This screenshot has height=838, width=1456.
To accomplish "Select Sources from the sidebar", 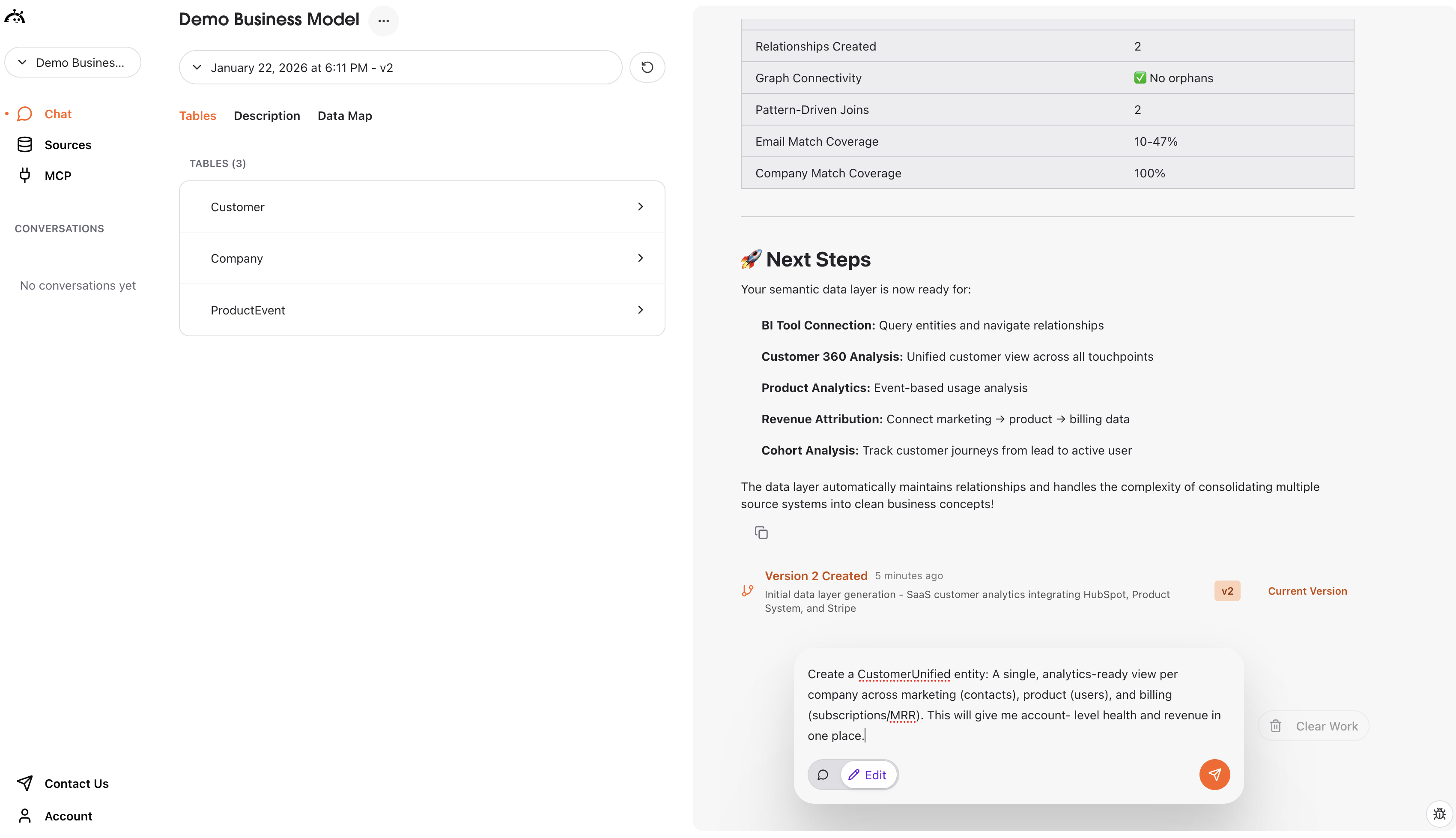I will point(68,144).
